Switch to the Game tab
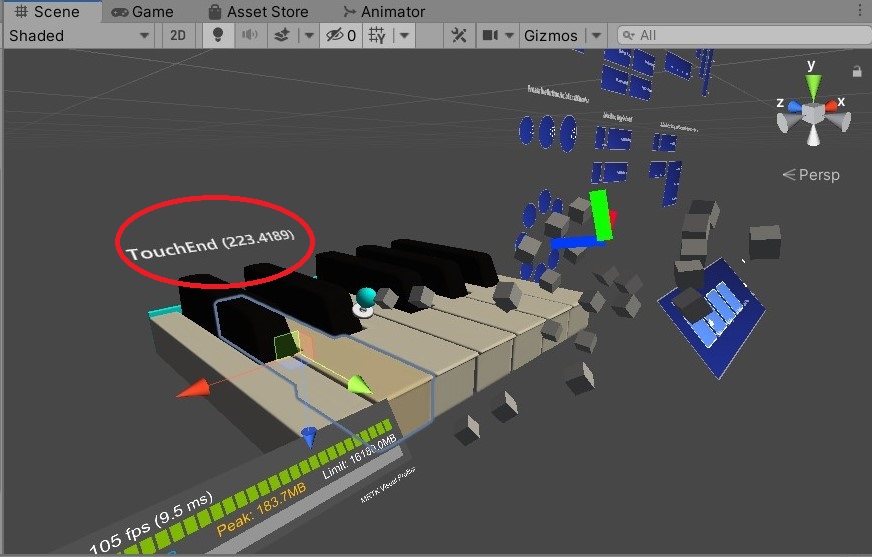Viewport: 872px width, 557px height. [x=142, y=12]
